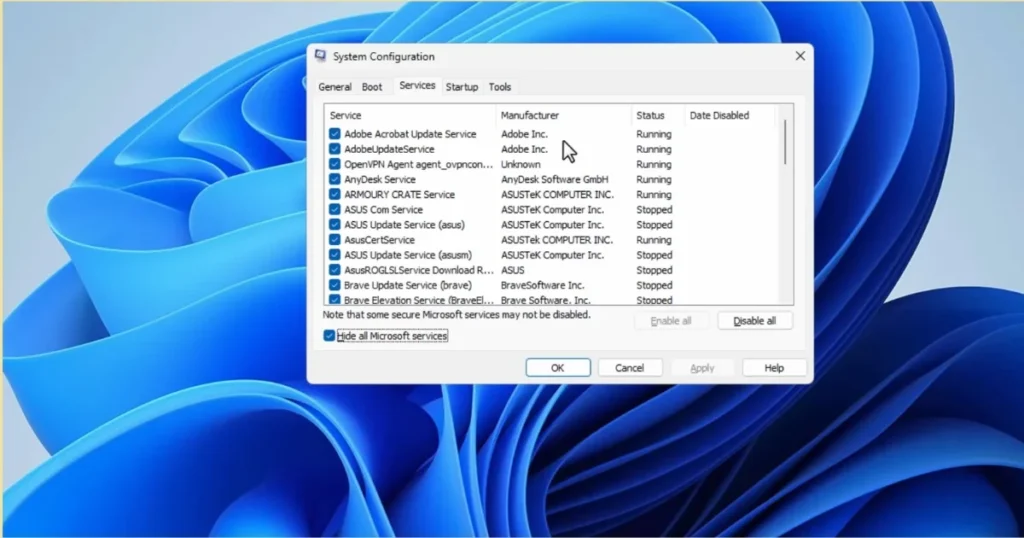The width and height of the screenshot is (1024, 538).
Task: Uncheck the AdobeUpdateService checkbox
Action: (x=334, y=149)
